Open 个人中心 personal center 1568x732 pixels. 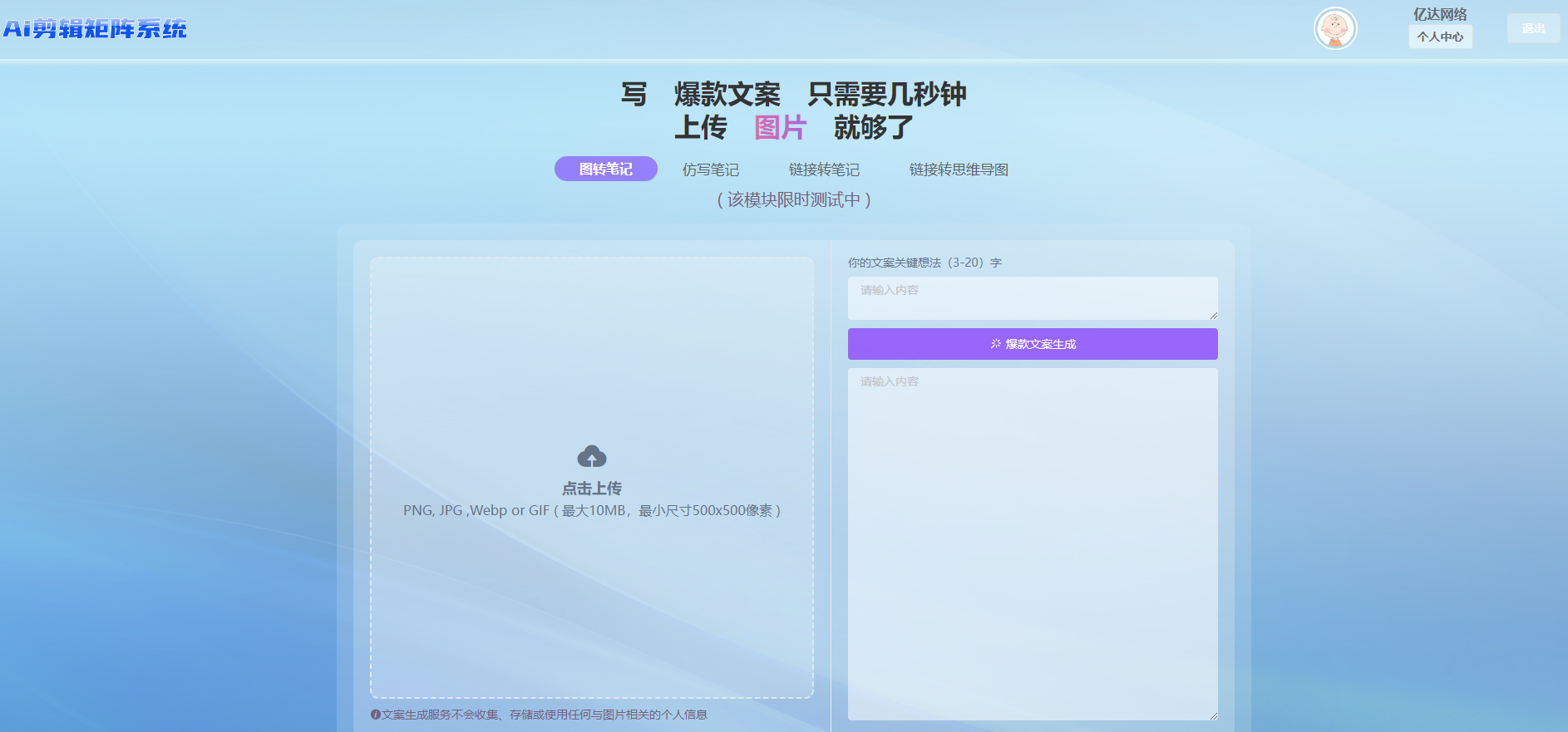tap(1439, 37)
